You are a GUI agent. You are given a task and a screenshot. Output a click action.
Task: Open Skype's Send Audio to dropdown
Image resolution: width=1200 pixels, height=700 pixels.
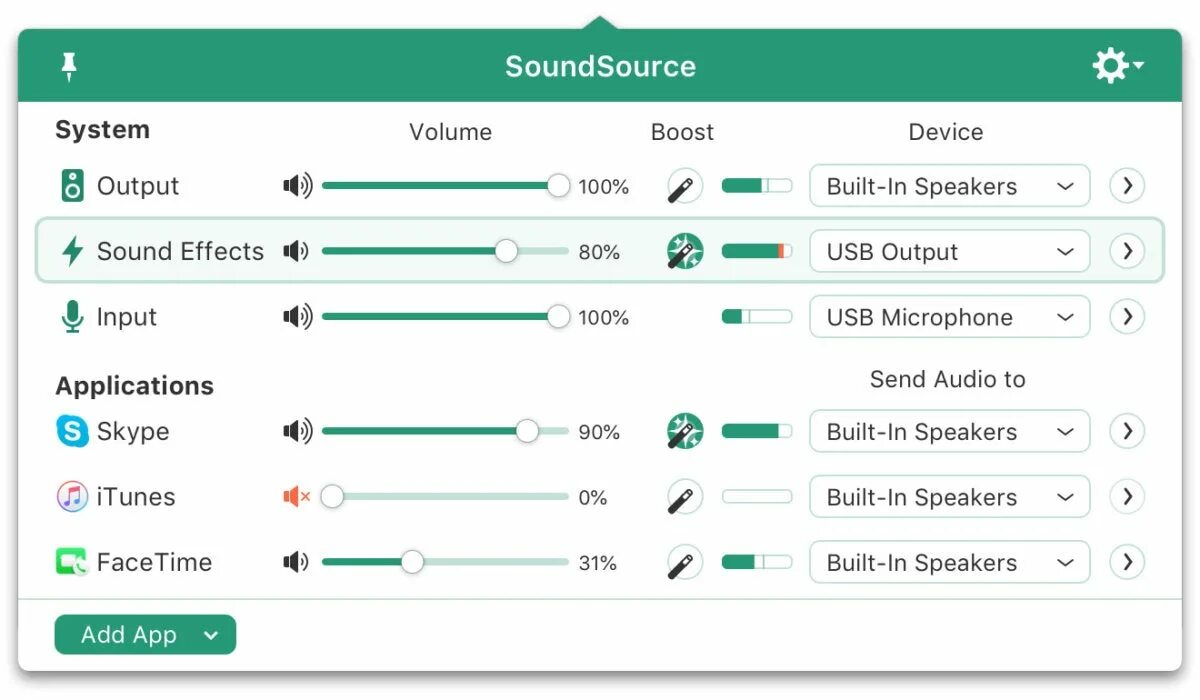(x=949, y=432)
